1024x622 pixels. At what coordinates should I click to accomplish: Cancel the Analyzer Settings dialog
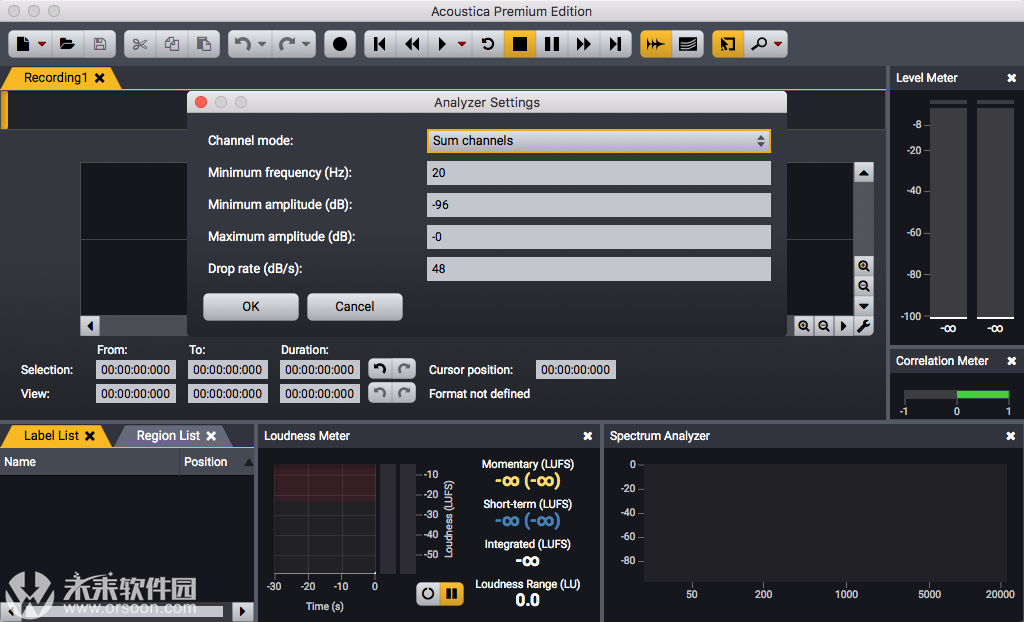click(x=355, y=306)
